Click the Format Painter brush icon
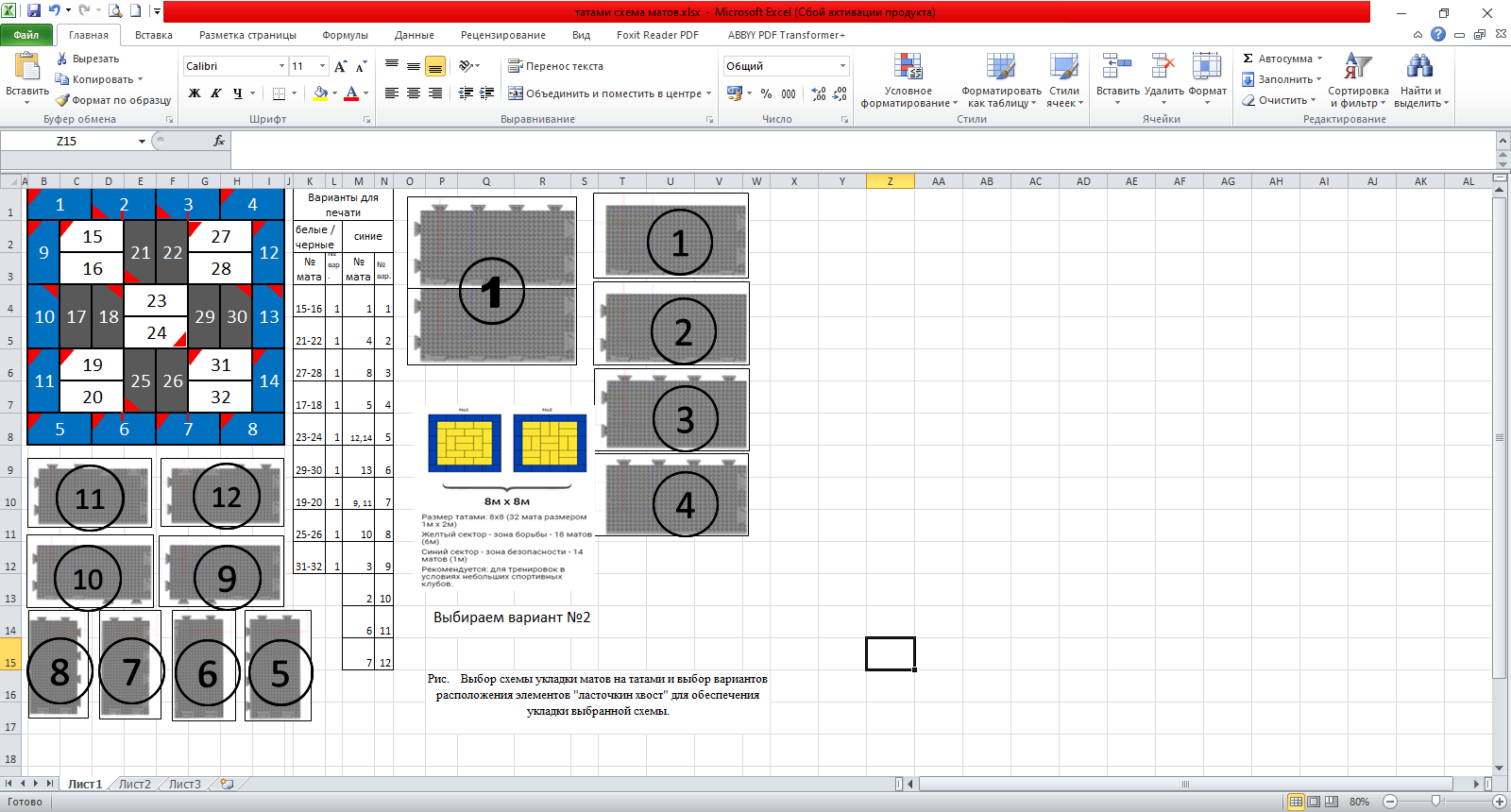 [62, 100]
